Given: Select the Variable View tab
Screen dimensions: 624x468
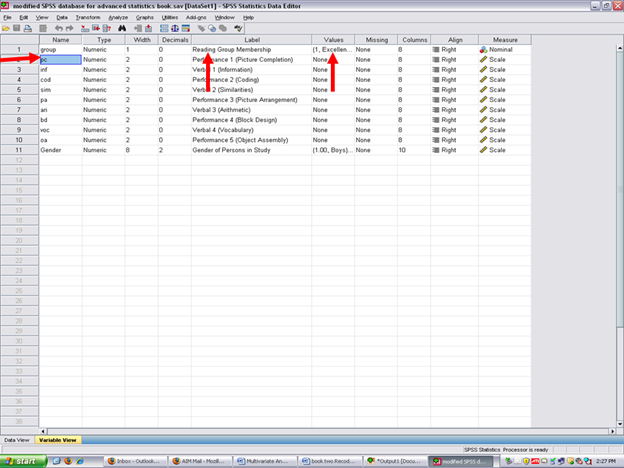Looking at the screenshot, I should [x=57, y=439].
